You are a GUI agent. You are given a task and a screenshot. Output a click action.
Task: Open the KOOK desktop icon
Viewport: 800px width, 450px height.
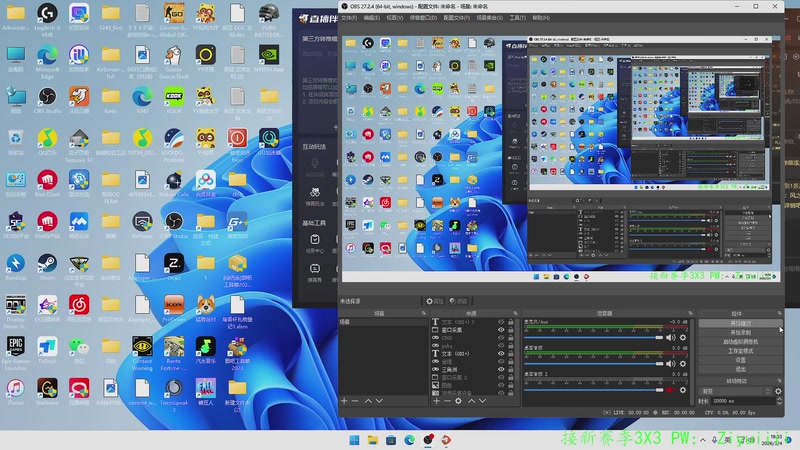pyautogui.click(x=174, y=100)
